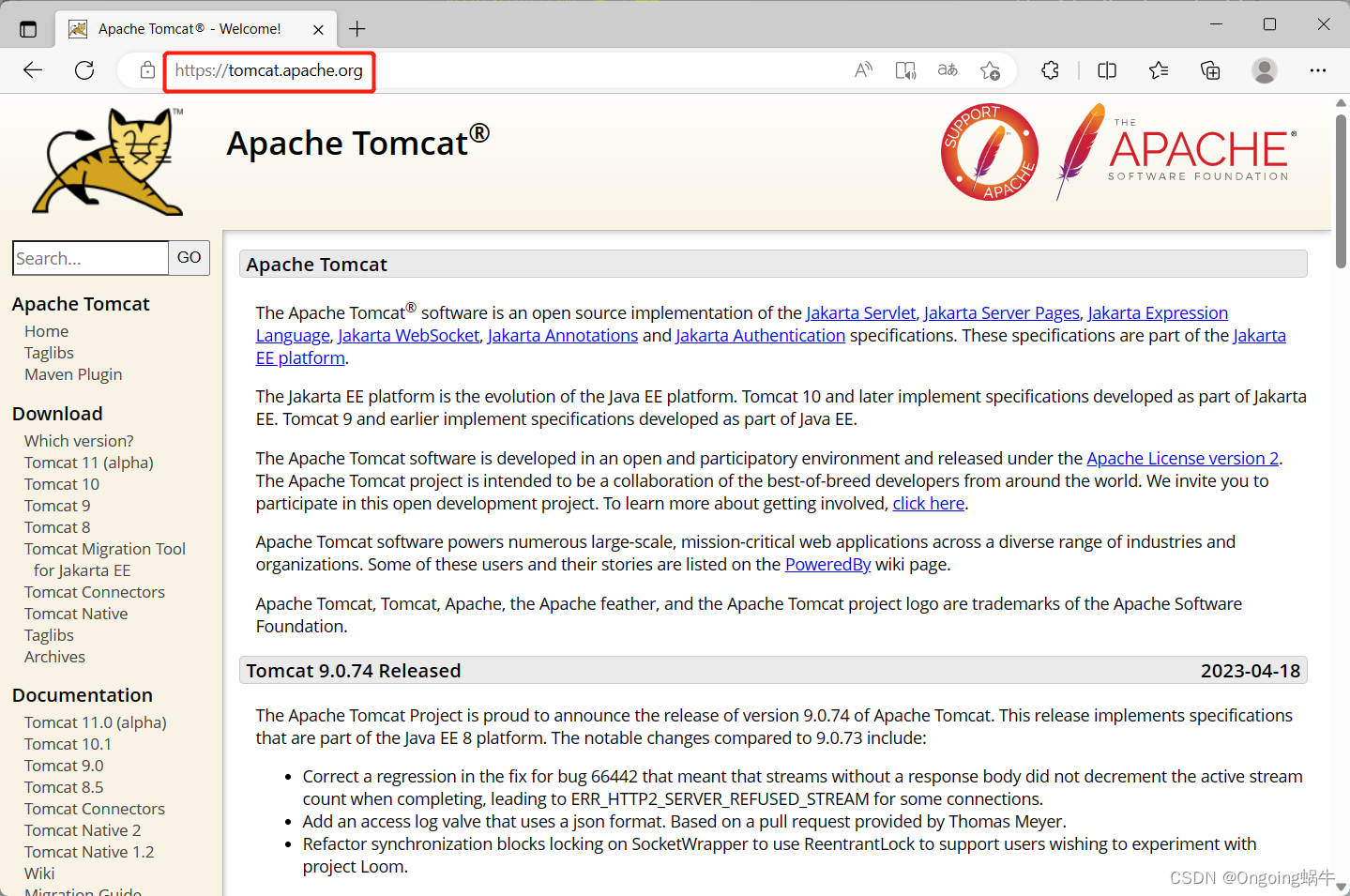The image size is (1350, 896).
Task: Open a new browser tab
Action: tap(356, 28)
